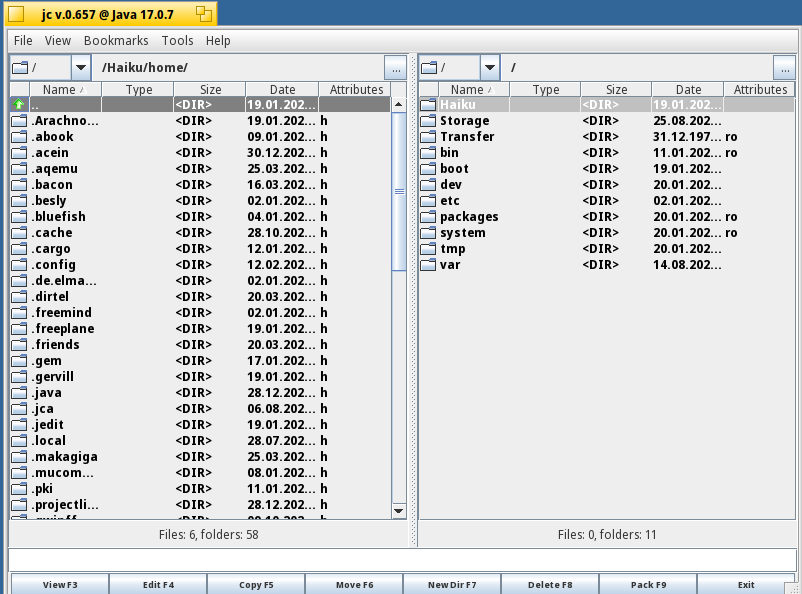Sort right panel by Type column
This screenshot has width=802, height=594.
545,90
